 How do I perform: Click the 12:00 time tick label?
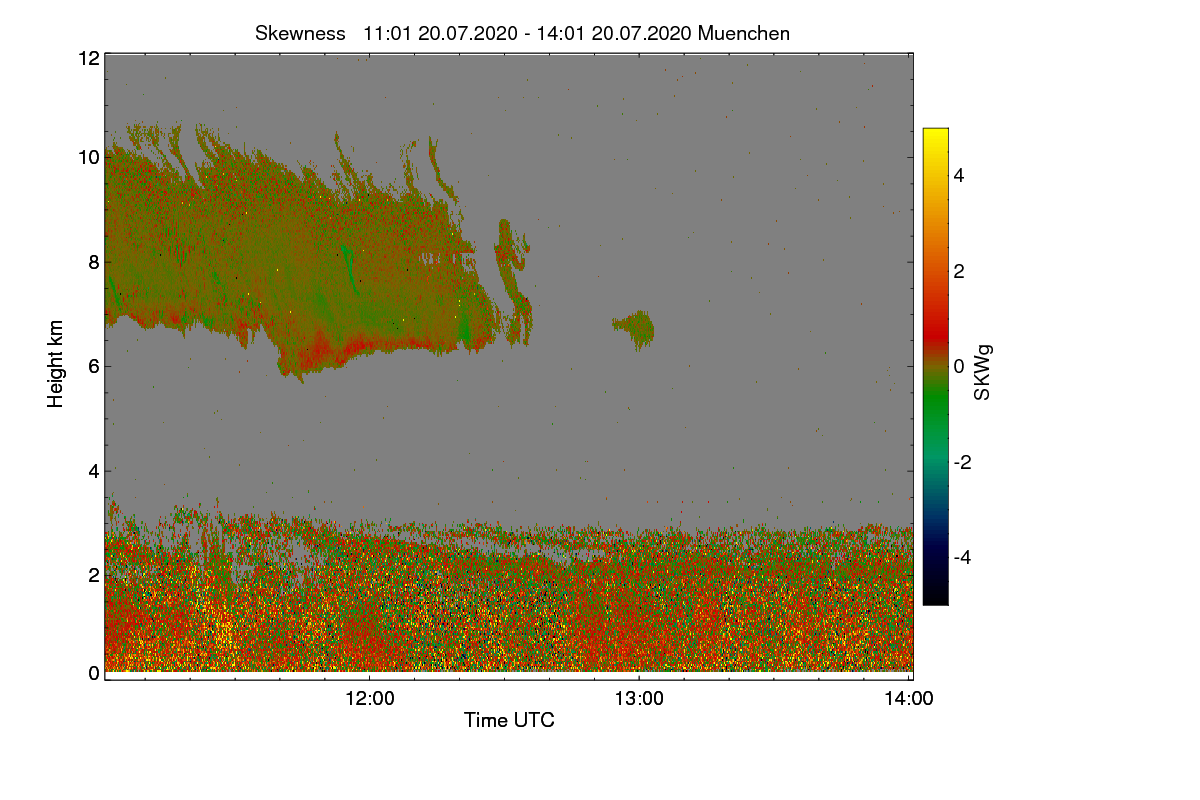point(370,699)
